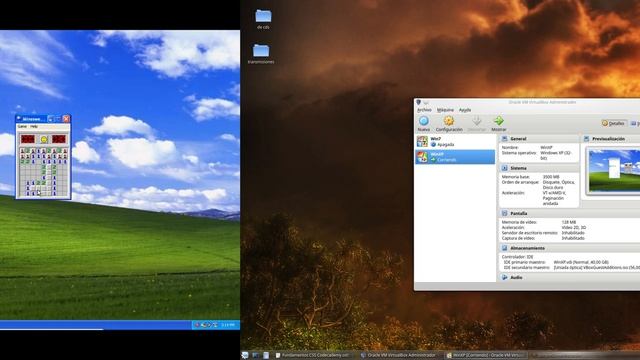Switch to Oracle VM VirtualBox Administrador taskbar entry

click(398, 356)
